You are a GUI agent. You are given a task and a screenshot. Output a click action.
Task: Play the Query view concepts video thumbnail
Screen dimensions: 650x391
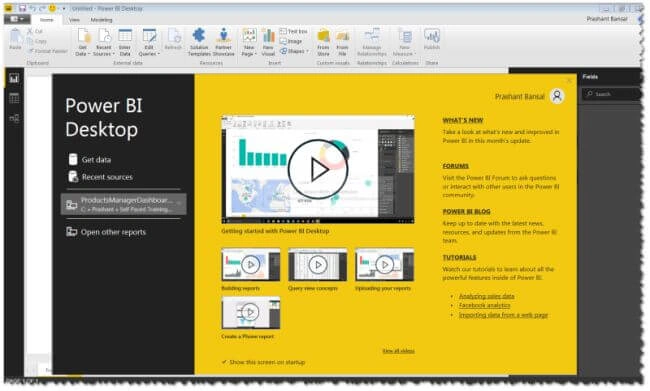(318, 265)
